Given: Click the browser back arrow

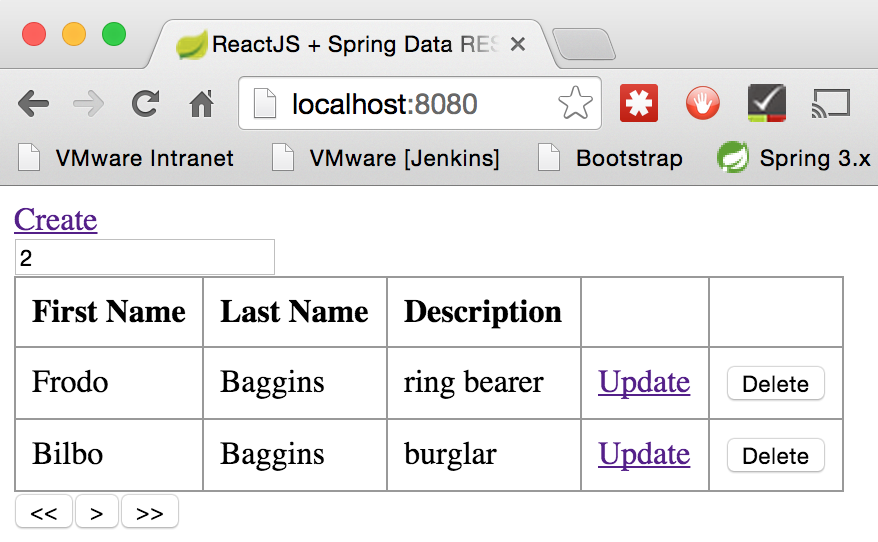Looking at the screenshot, I should tap(33, 103).
